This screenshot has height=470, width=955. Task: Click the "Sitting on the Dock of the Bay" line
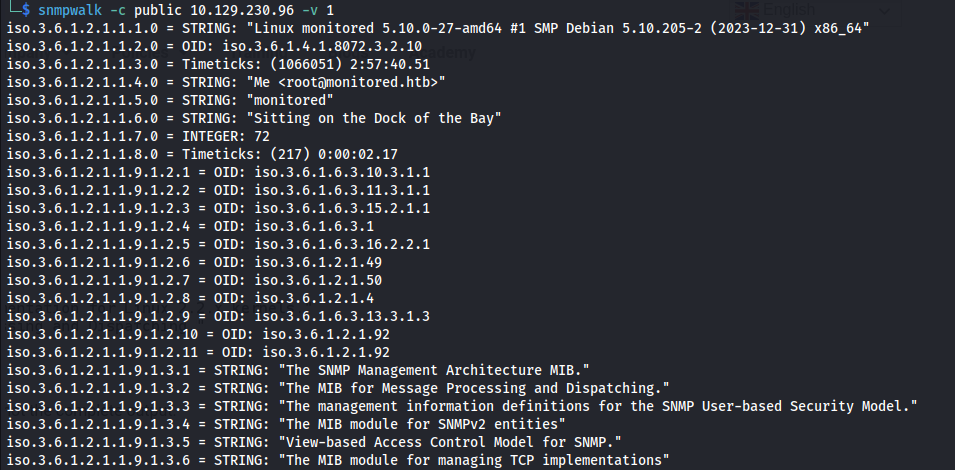coord(253,118)
